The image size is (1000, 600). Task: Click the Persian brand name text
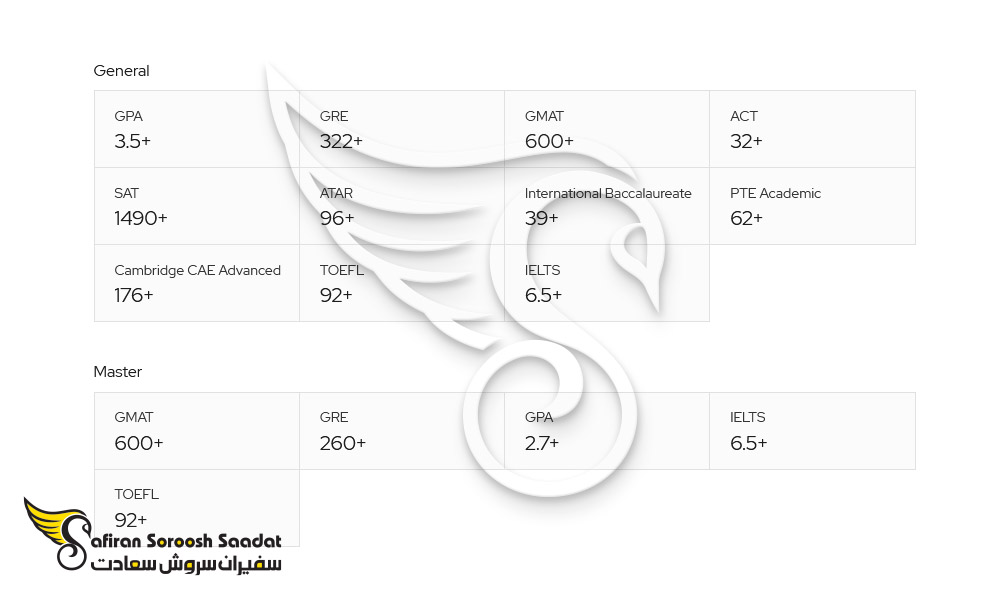(186, 564)
